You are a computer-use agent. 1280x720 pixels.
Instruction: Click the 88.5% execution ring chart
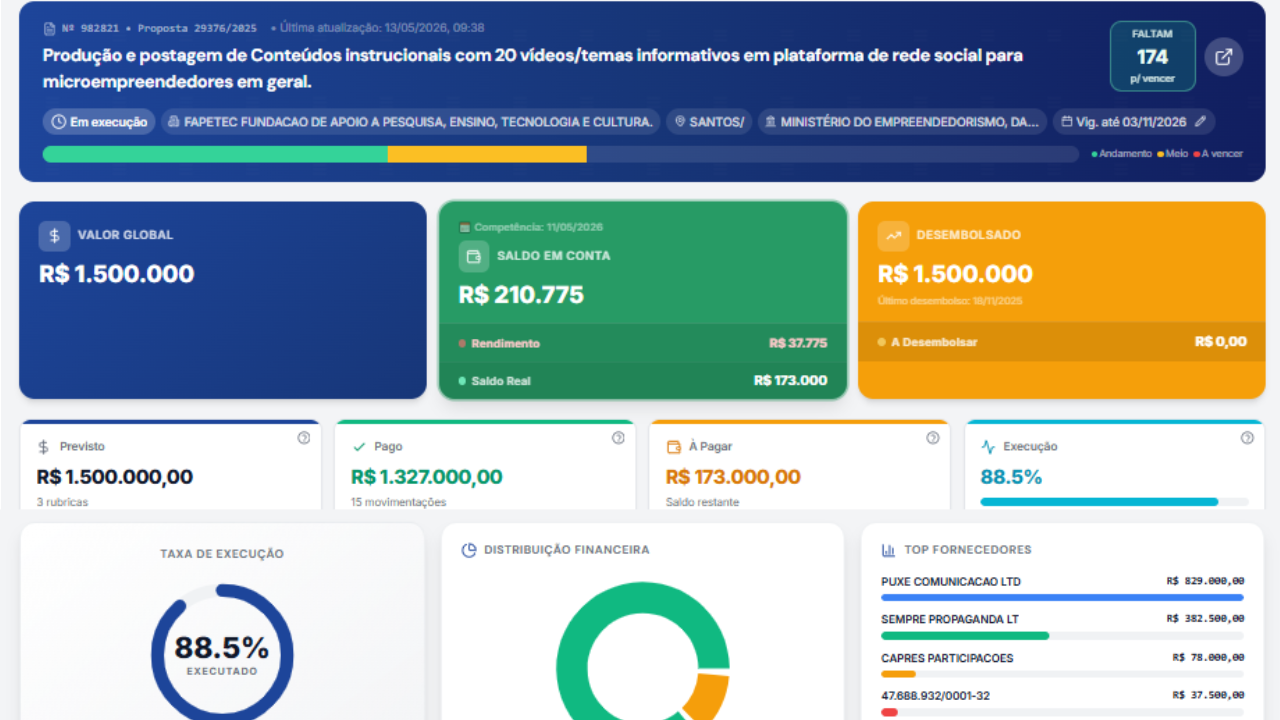pyautogui.click(x=222, y=652)
